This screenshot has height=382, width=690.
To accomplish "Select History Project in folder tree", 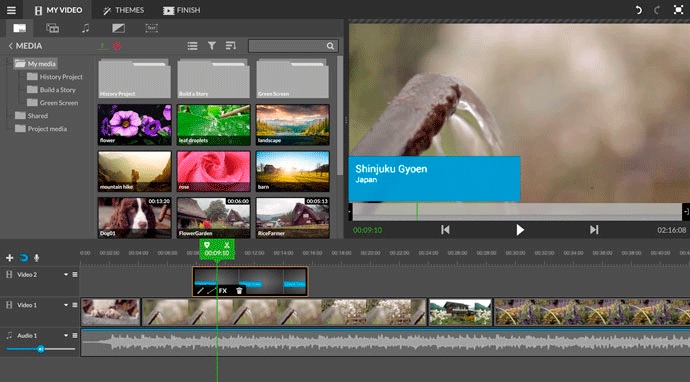I will [x=55, y=77].
